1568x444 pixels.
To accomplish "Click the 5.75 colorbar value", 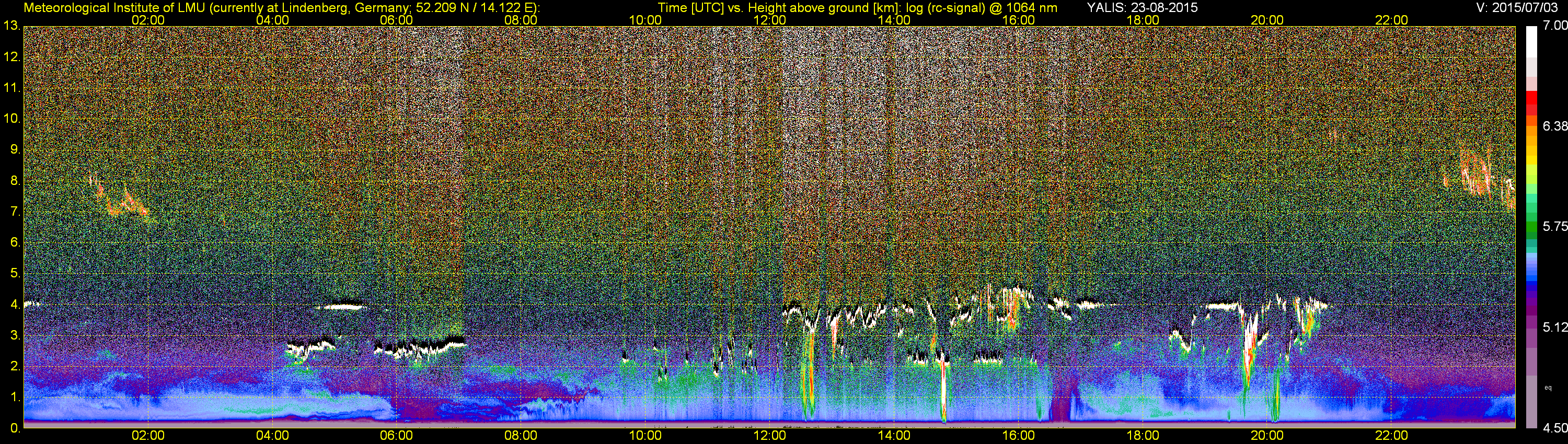I will coord(1554,227).
